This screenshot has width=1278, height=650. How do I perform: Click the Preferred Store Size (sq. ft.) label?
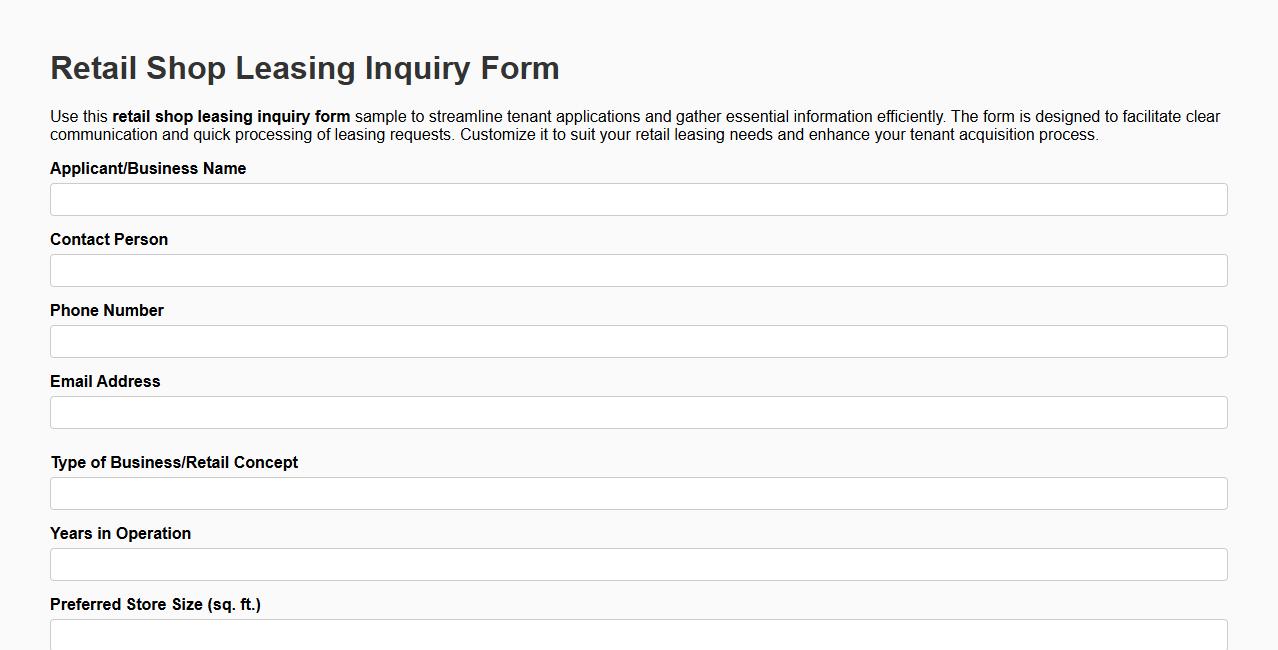[155, 604]
